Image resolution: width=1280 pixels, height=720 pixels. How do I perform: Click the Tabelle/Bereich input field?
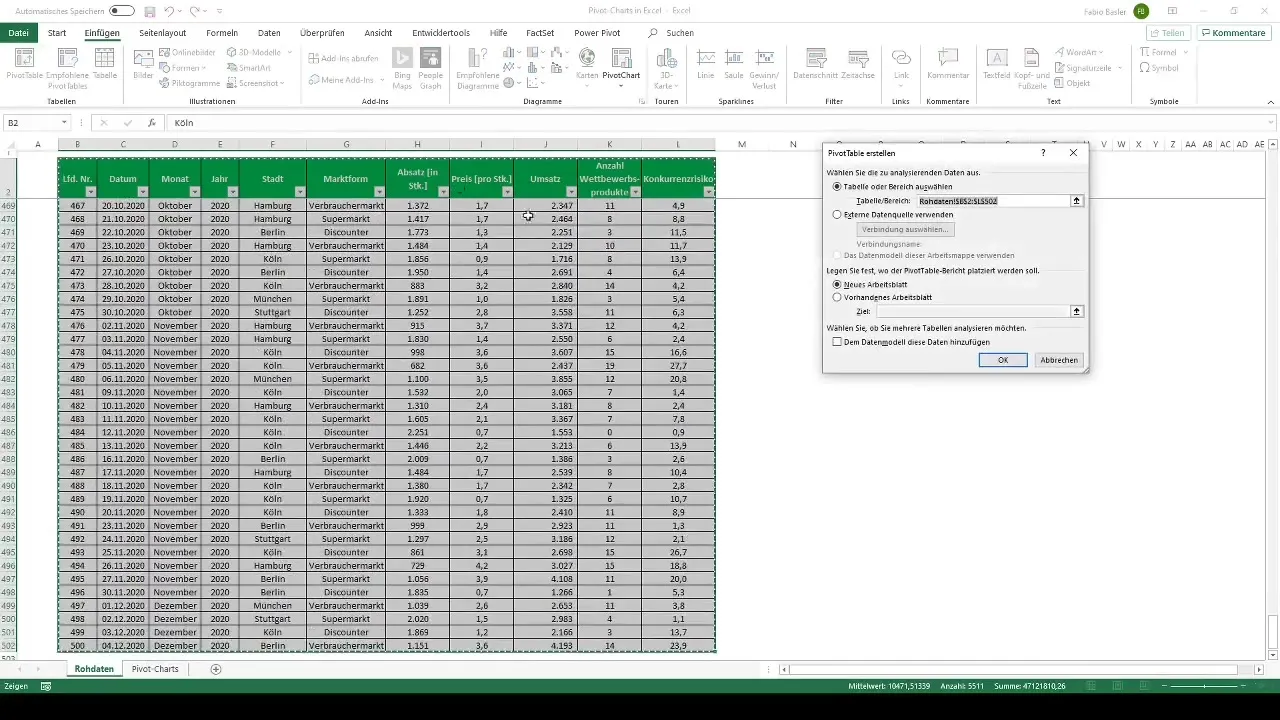pos(994,201)
